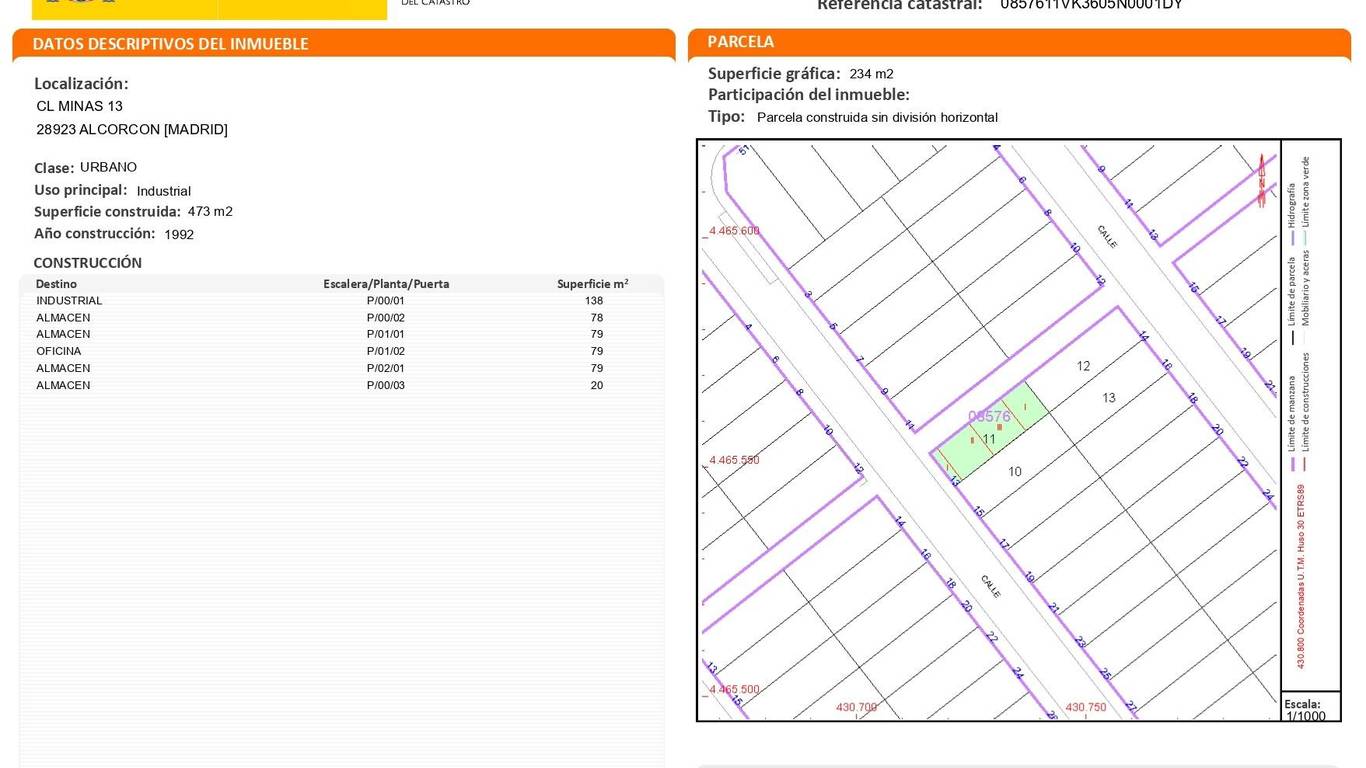
Task: Select 'ALMACEN' in the P/02/01 row
Action: (63, 368)
